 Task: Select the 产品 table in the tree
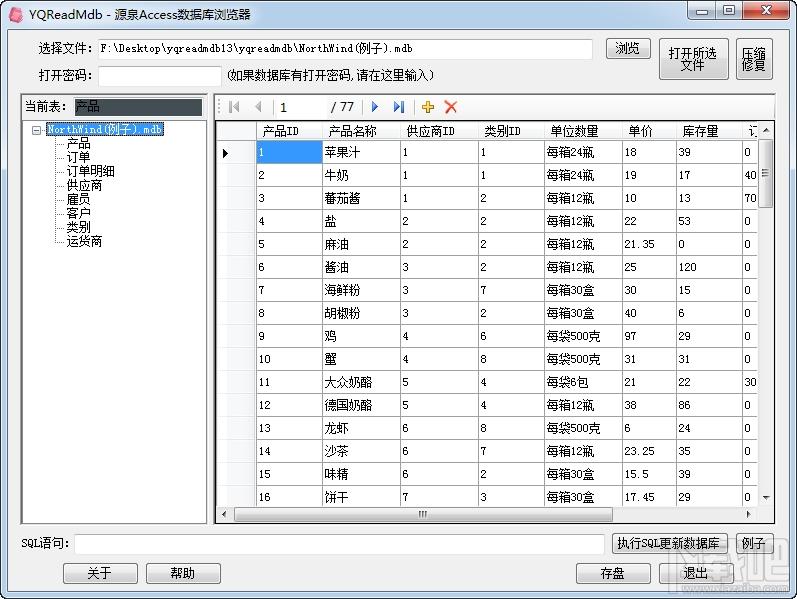click(78, 143)
